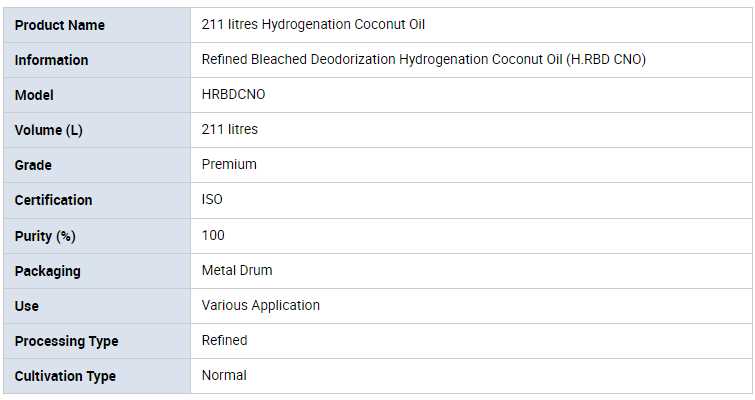Screen dimensions: 755x400
Task: Click the Packaging label cell
Action: [x=47, y=271]
